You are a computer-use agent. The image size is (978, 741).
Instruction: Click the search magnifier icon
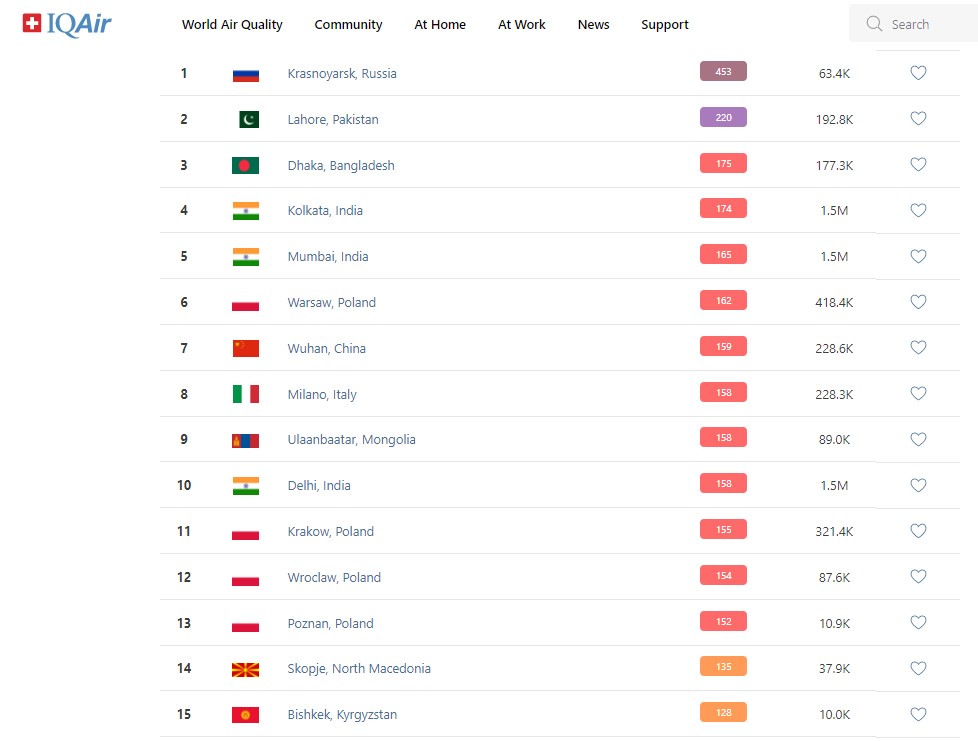click(x=874, y=24)
